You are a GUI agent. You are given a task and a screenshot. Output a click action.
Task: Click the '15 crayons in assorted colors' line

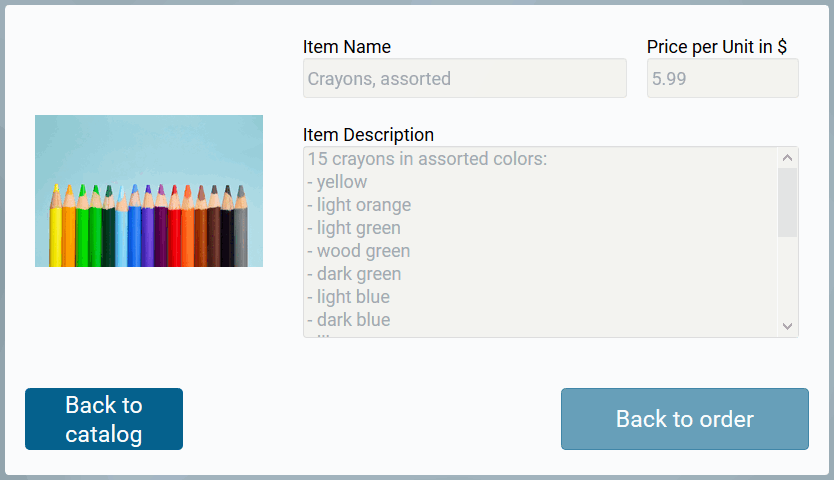pos(427,159)
